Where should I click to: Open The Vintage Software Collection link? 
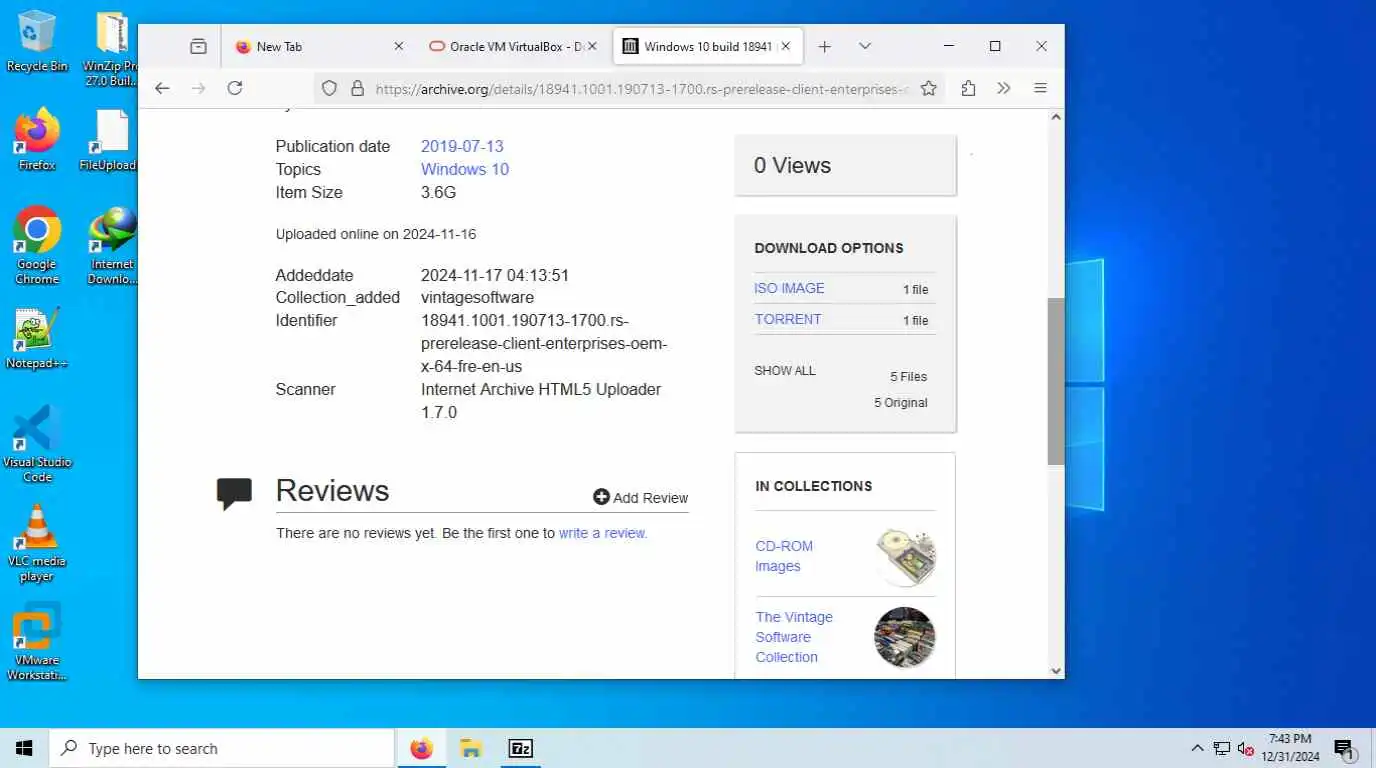pos(794,637)
